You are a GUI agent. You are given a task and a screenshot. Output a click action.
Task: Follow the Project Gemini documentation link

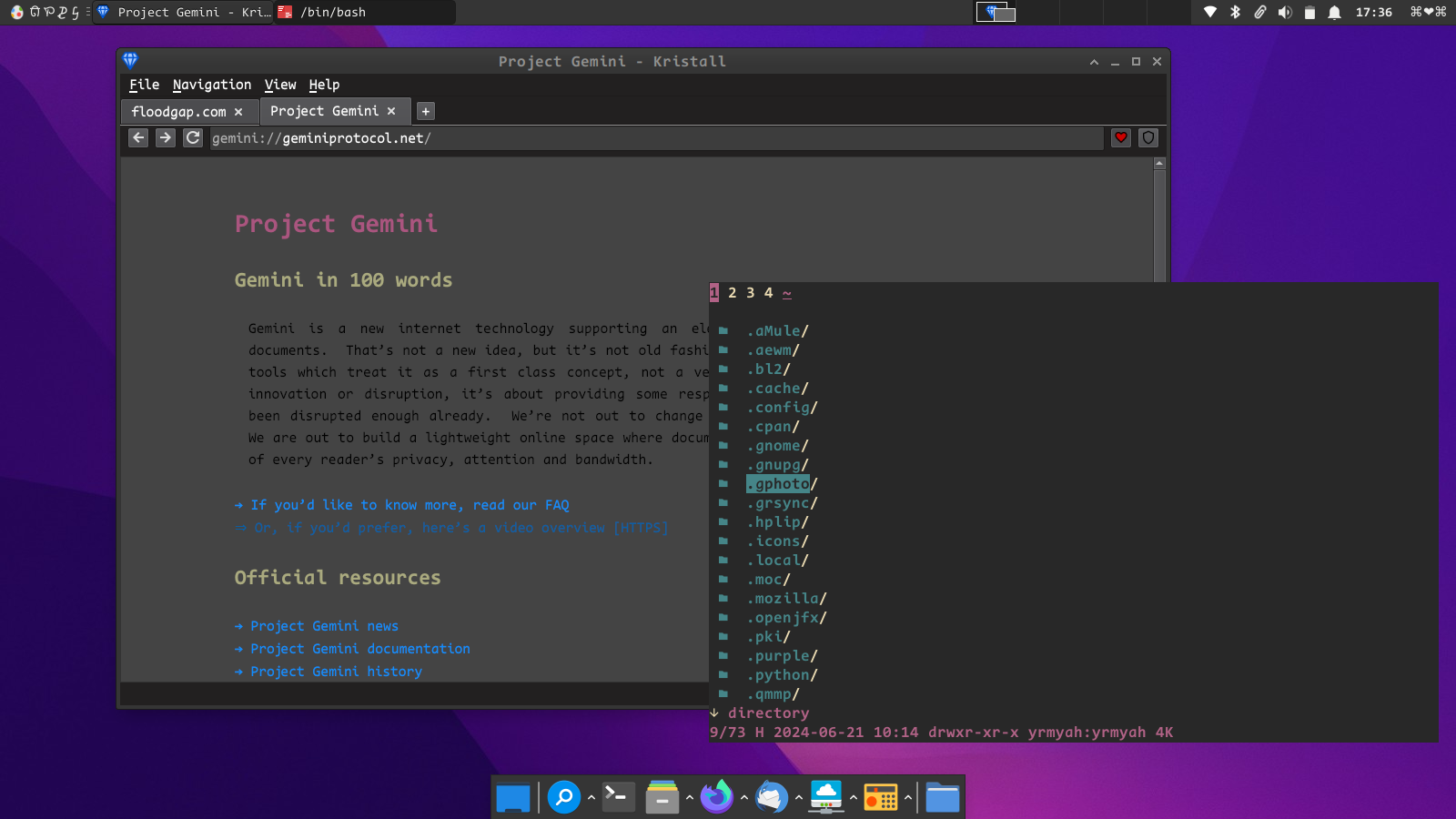click(359, 649)
